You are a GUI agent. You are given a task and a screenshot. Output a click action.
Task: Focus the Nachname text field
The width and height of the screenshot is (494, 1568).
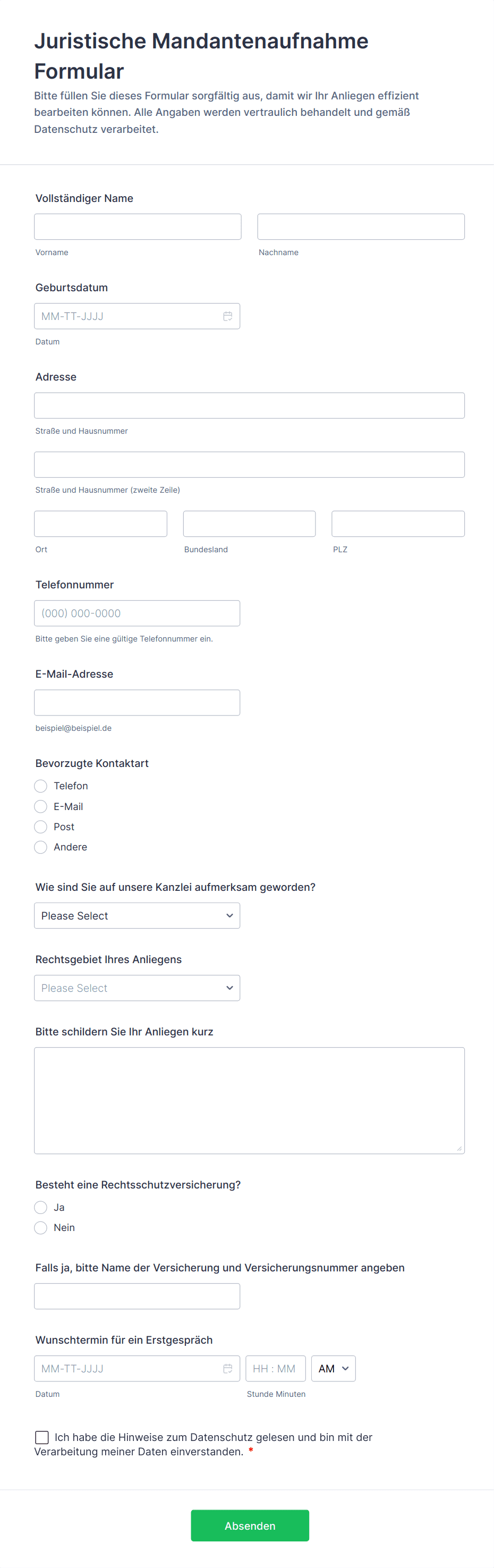click(x=361, y=226)
